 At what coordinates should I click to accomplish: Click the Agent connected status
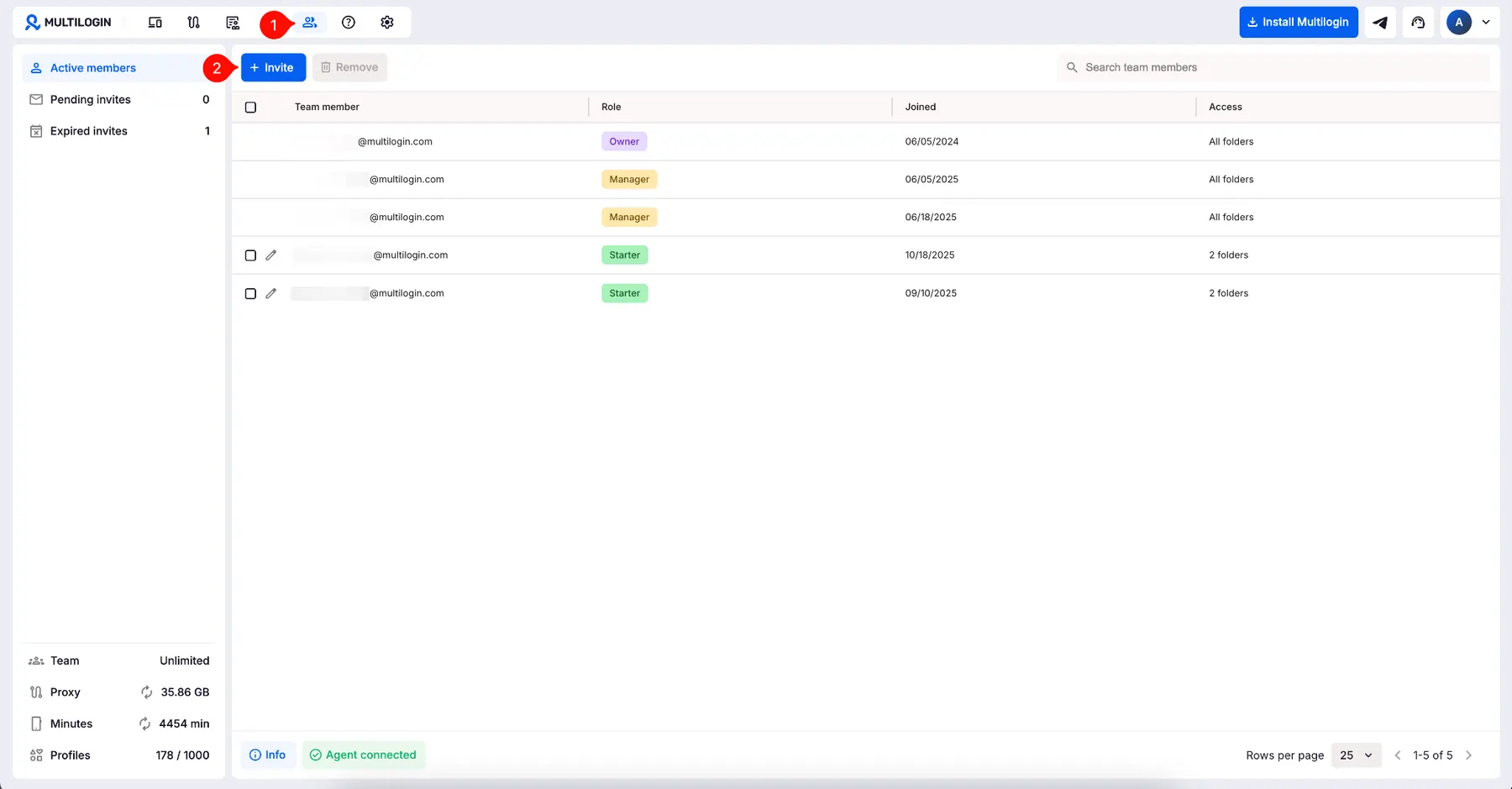pos(363,755)
